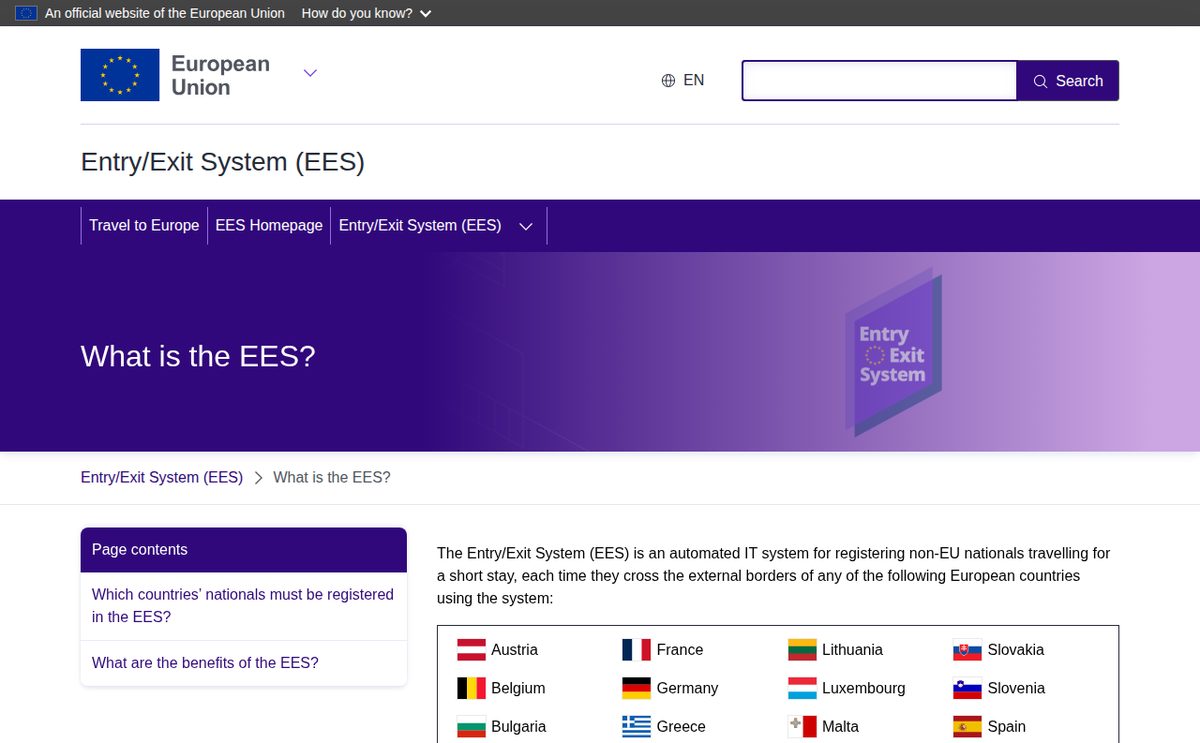Click the 'Spain' country name
This screenshot has height=743, width=1200.
(1007, 727)
